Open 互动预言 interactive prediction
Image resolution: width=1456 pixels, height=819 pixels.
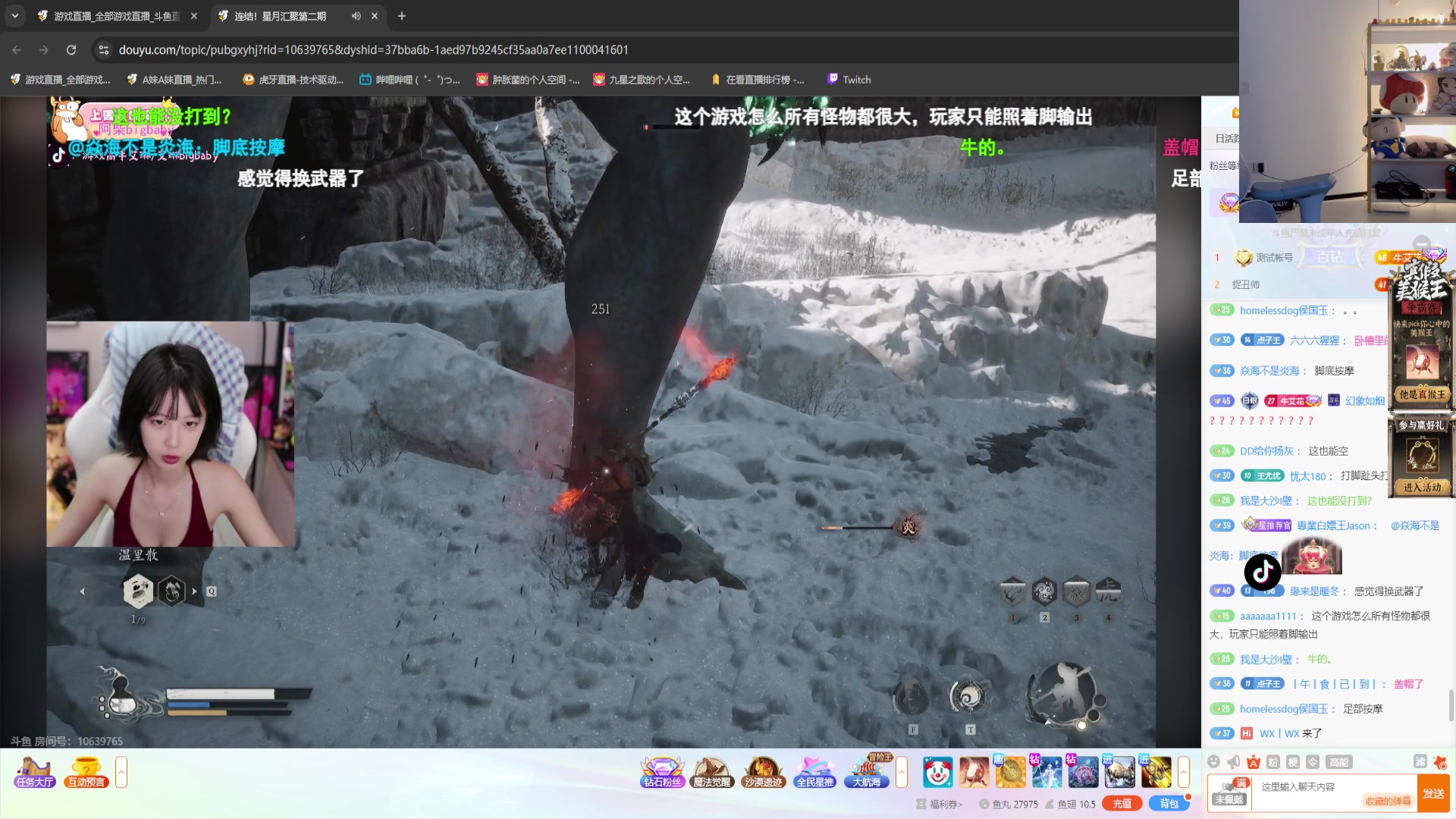(86, 773)
